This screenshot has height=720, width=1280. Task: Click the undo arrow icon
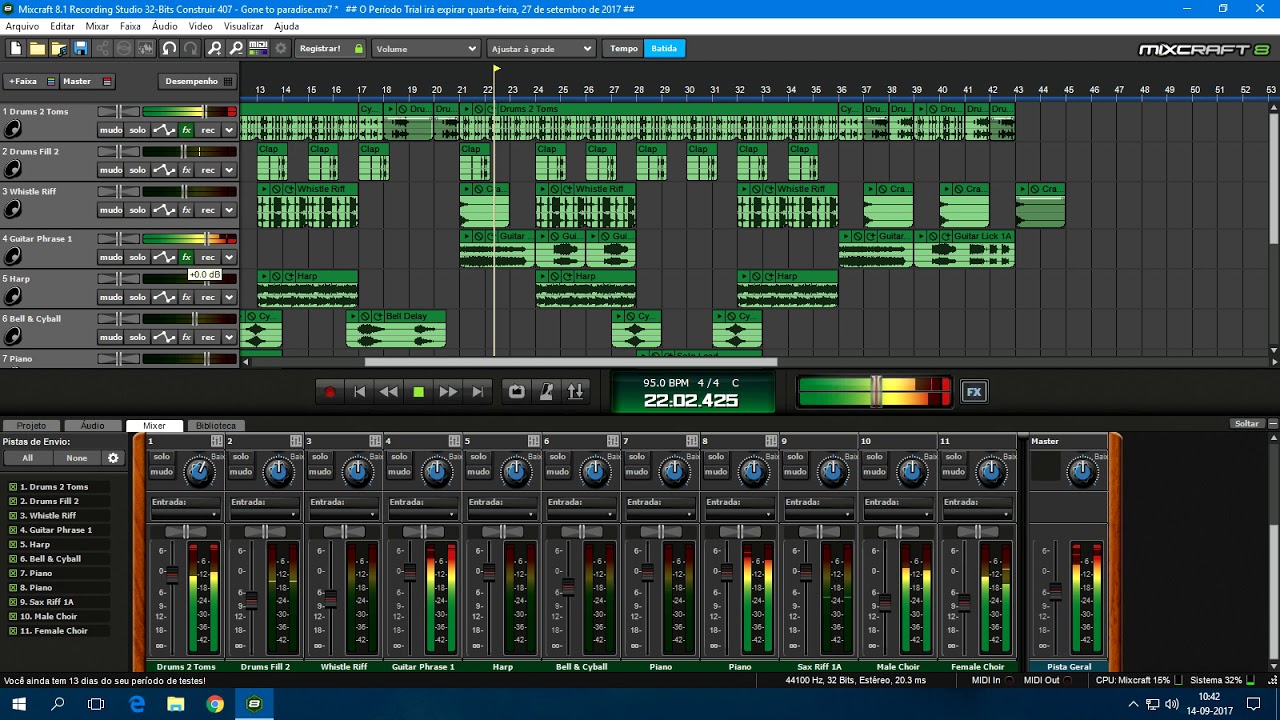click(169, 48)
